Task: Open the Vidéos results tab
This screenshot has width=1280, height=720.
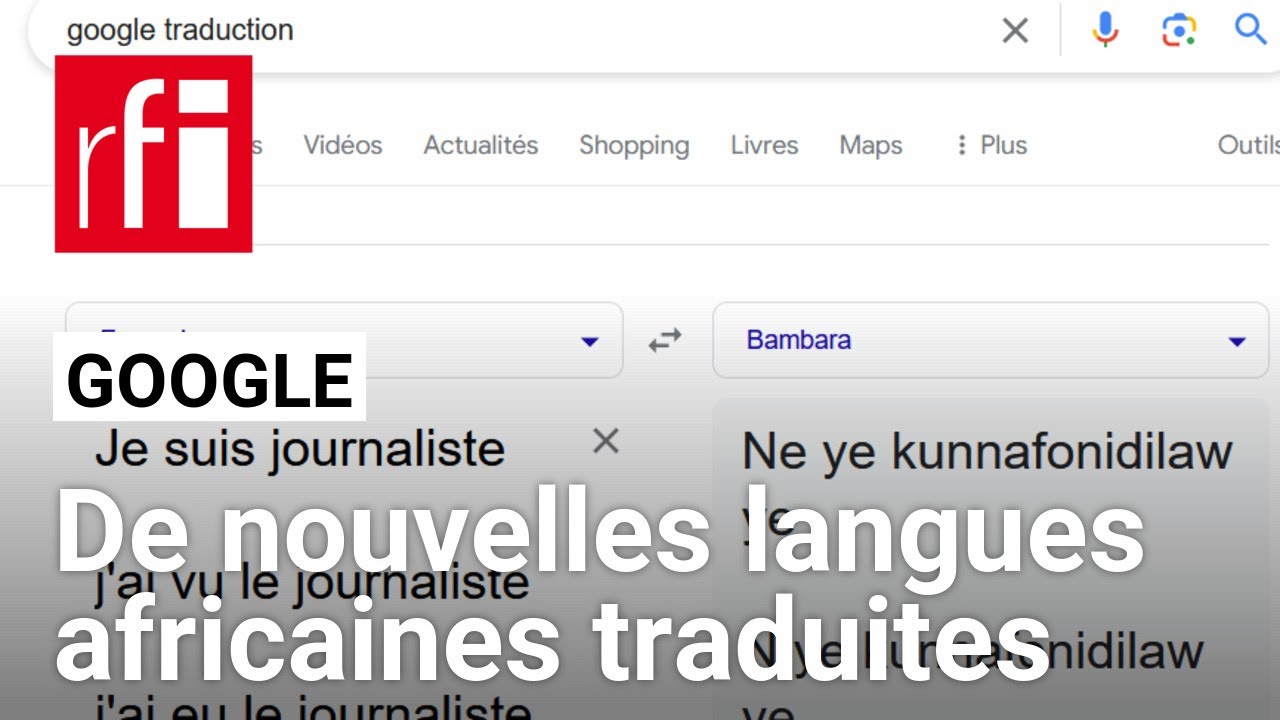Action: click(343, 145)
